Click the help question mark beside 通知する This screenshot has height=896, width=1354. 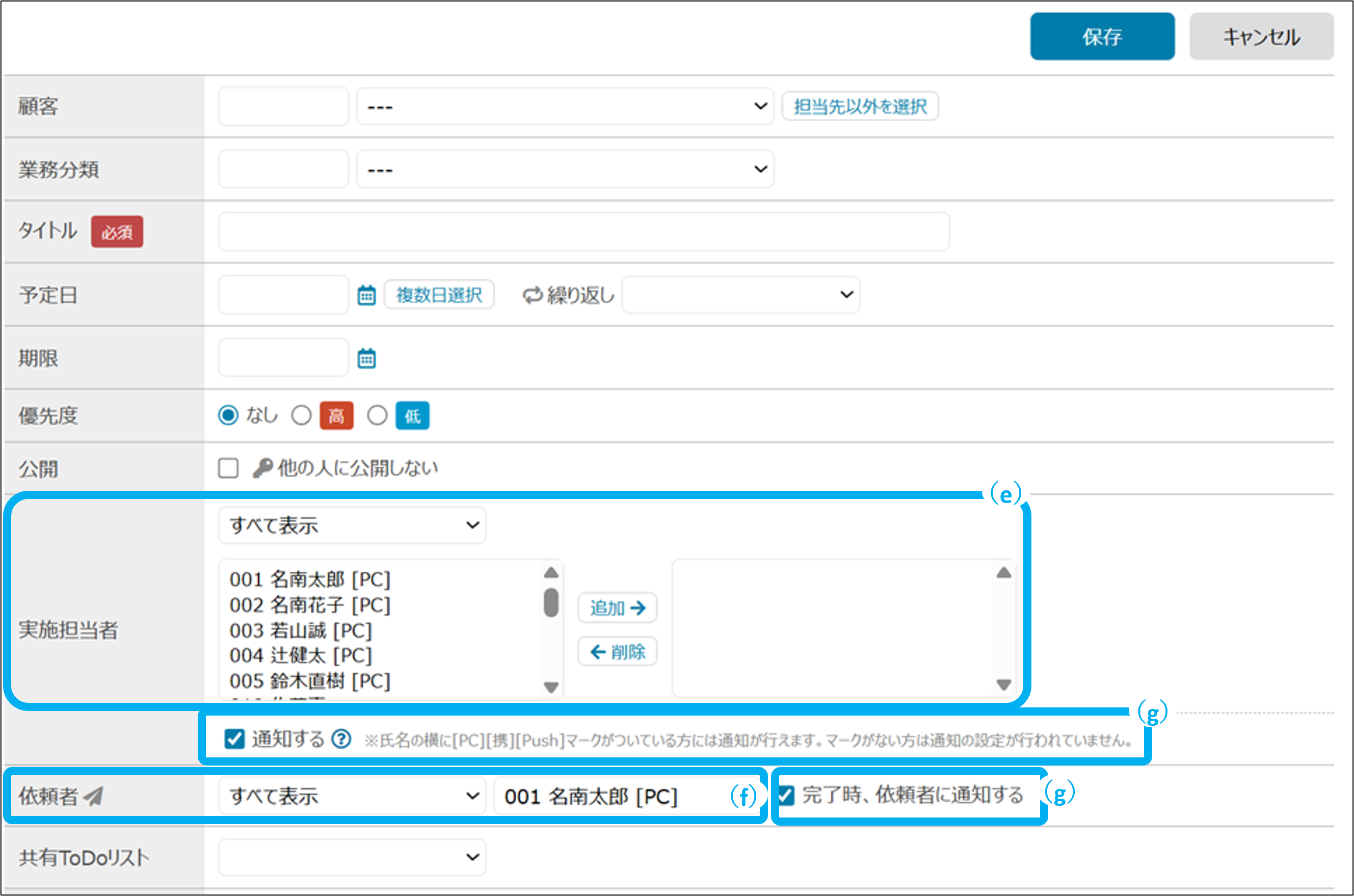341,739
